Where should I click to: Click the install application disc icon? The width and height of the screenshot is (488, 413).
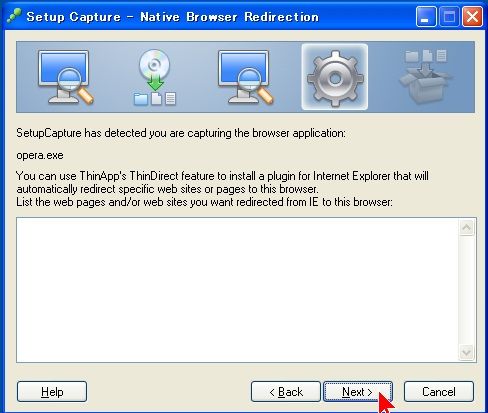pyautogui.click(x=155, y=77)
